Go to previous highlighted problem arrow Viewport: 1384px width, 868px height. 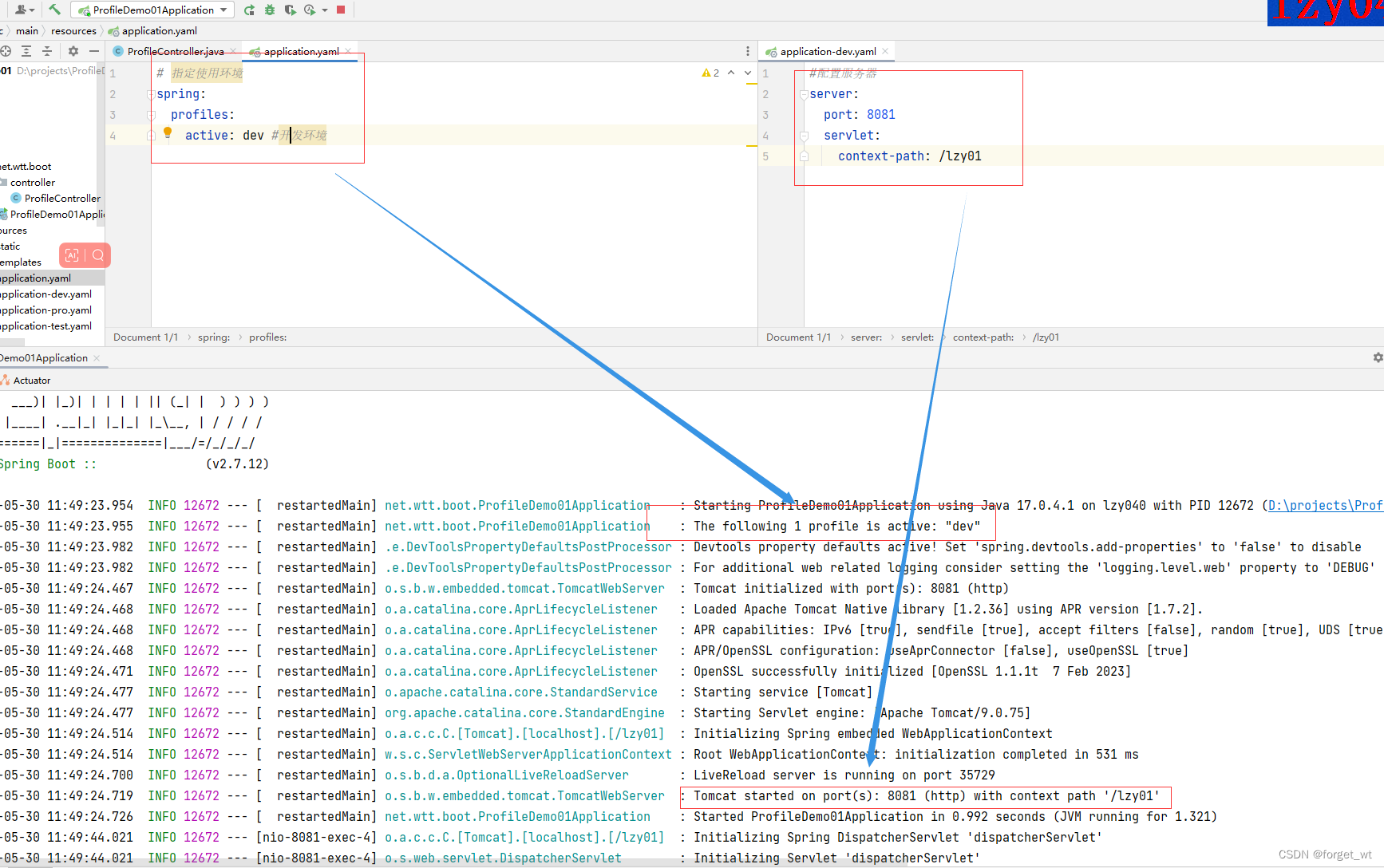coord(731,73)
